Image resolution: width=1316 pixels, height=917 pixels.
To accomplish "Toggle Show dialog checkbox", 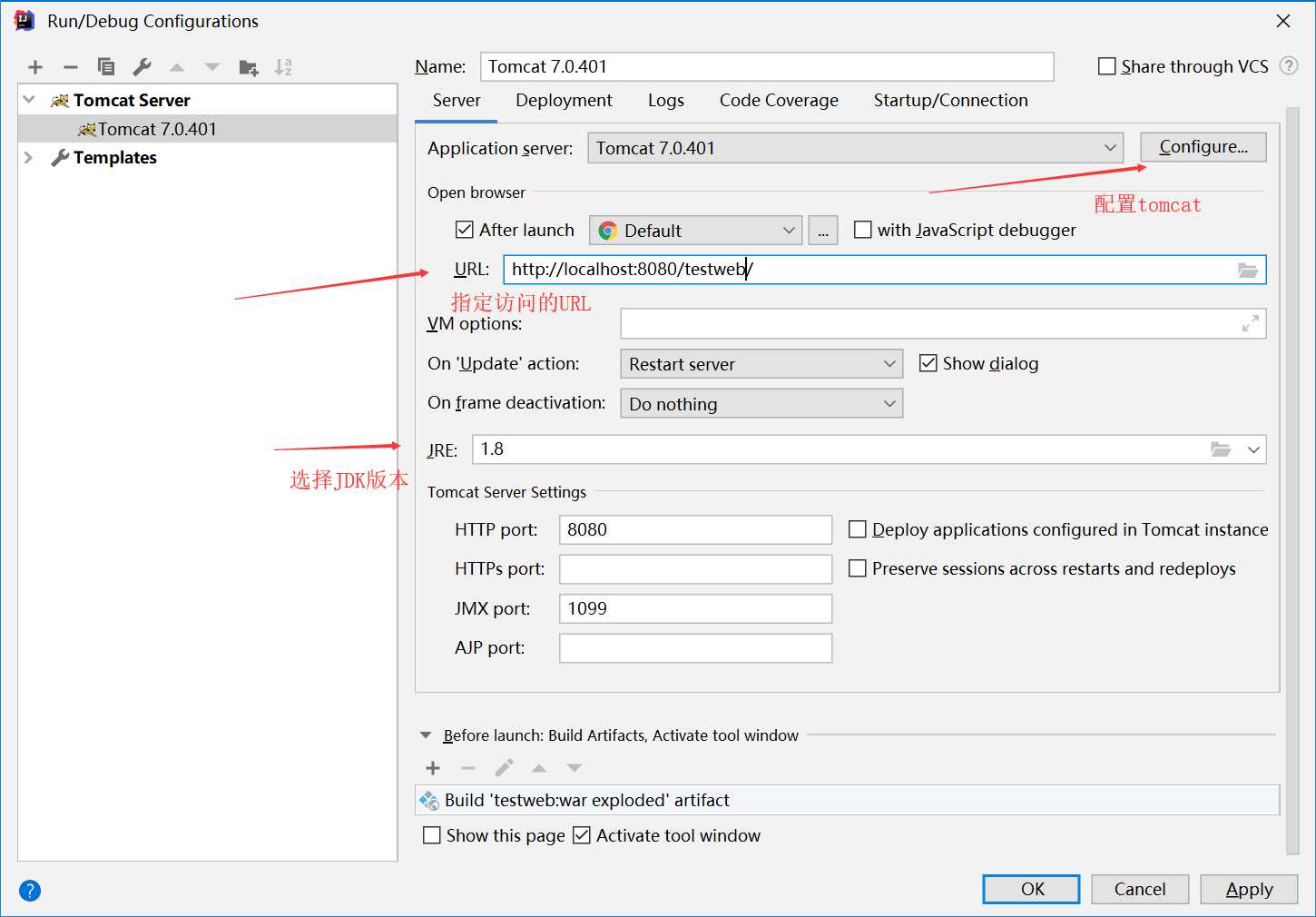I will (928, 363).
